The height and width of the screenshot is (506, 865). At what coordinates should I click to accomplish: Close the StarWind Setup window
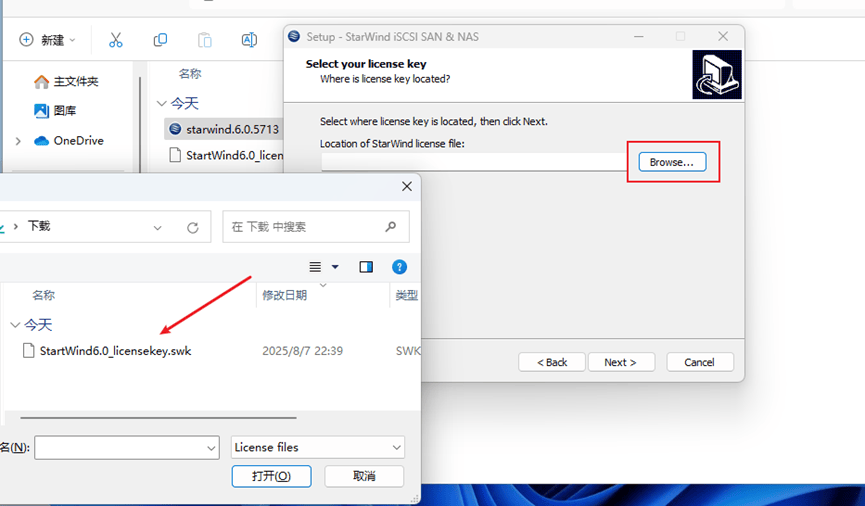click(723, 36)
